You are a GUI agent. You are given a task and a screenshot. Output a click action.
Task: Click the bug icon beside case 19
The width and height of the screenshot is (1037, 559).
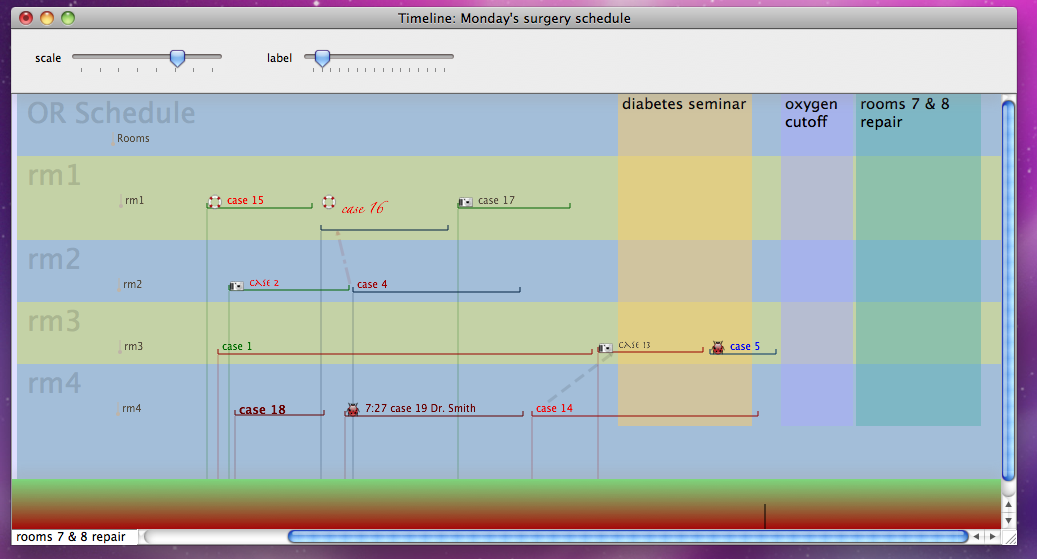352,409
